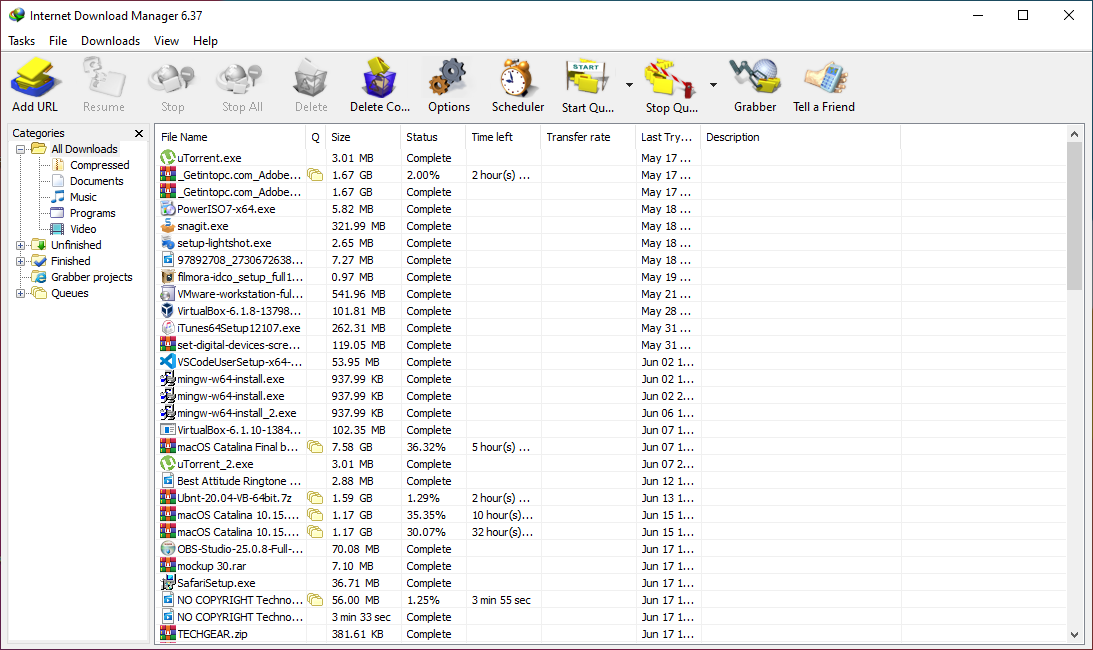
Task: Sort by the Status column header
Action: (432, 137)
